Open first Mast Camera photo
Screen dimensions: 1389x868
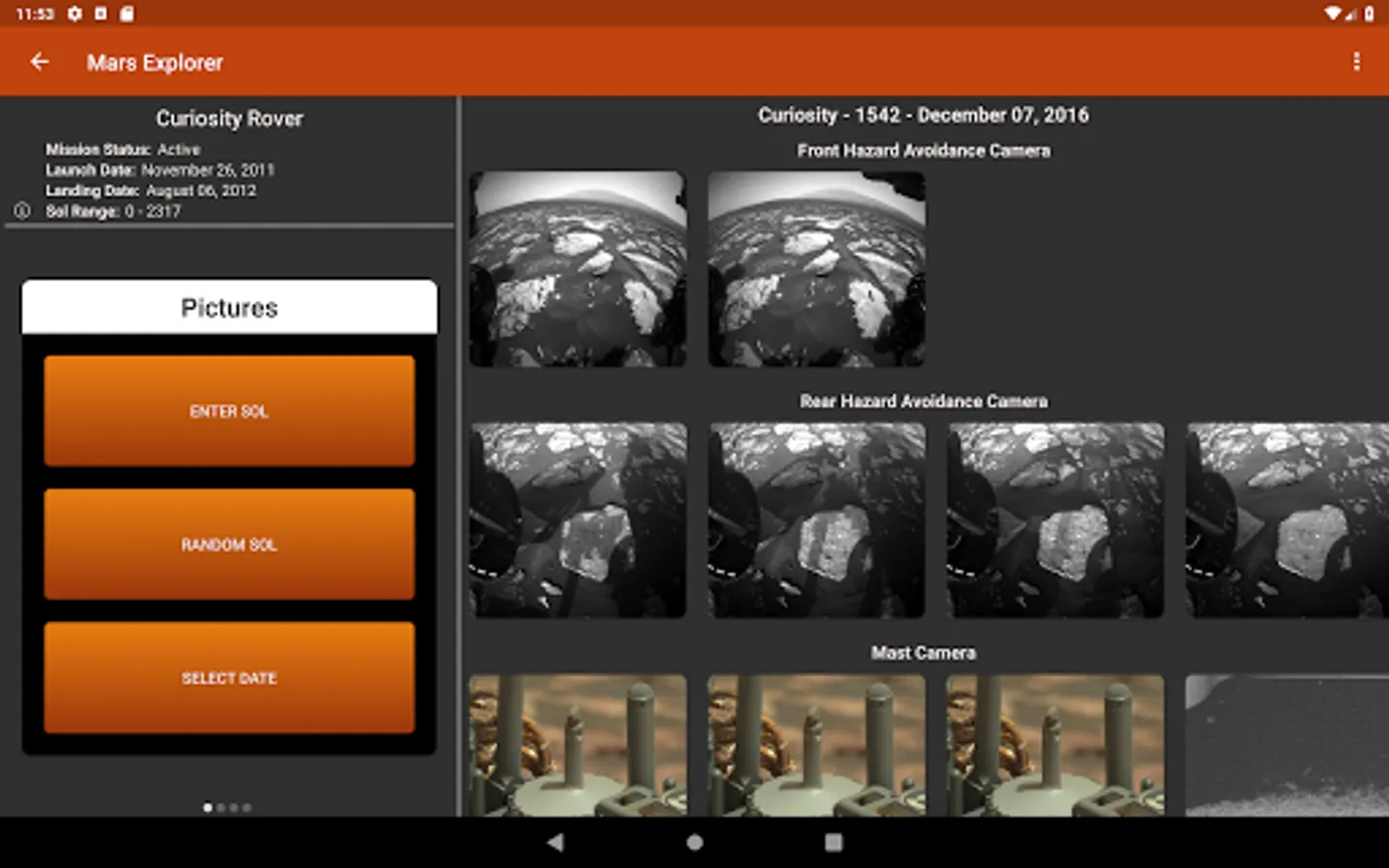578,746
